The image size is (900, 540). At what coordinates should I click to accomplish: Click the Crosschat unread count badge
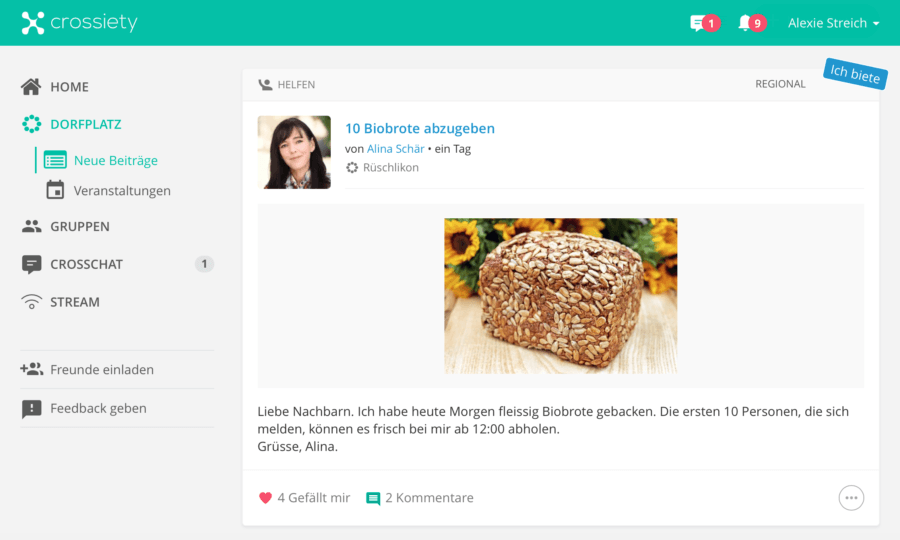204,264
